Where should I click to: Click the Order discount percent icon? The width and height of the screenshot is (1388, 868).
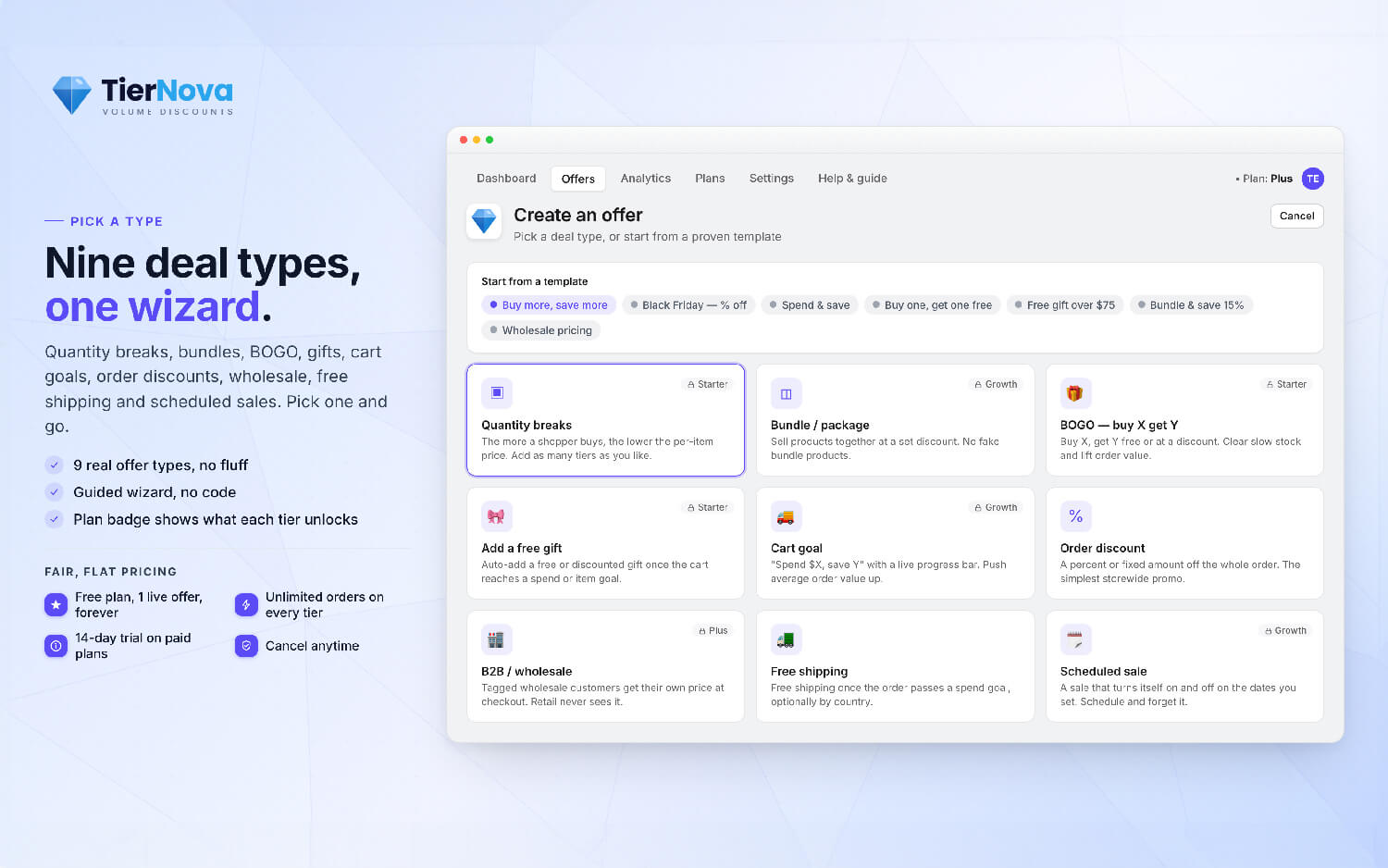click(x=1075, y=516)
